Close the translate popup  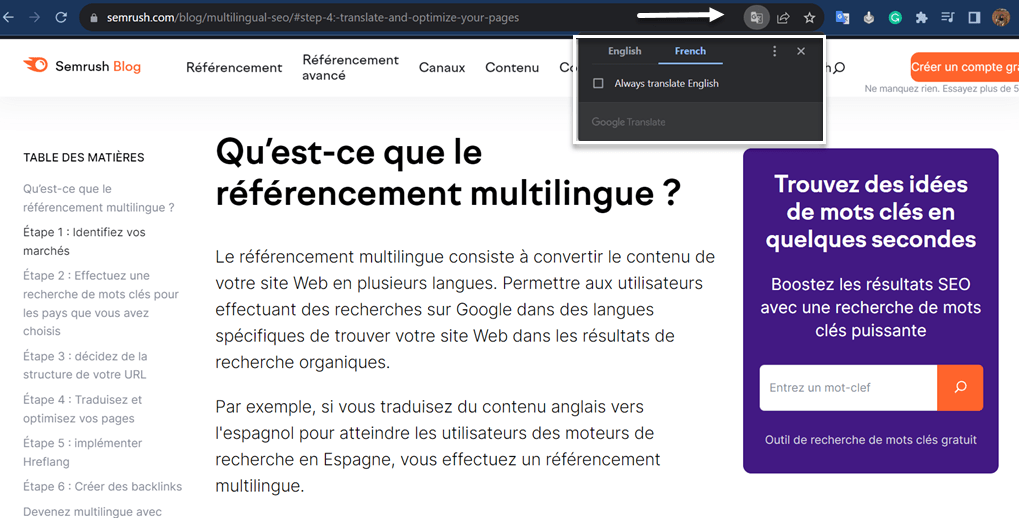coord(801,51)
